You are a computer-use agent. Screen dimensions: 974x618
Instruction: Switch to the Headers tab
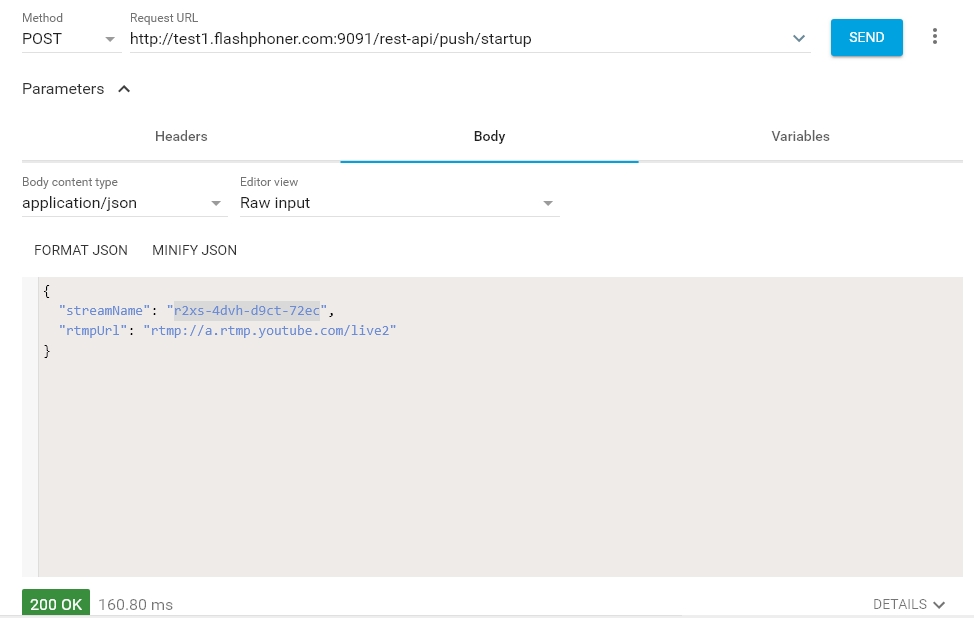(x=181, y=136)
